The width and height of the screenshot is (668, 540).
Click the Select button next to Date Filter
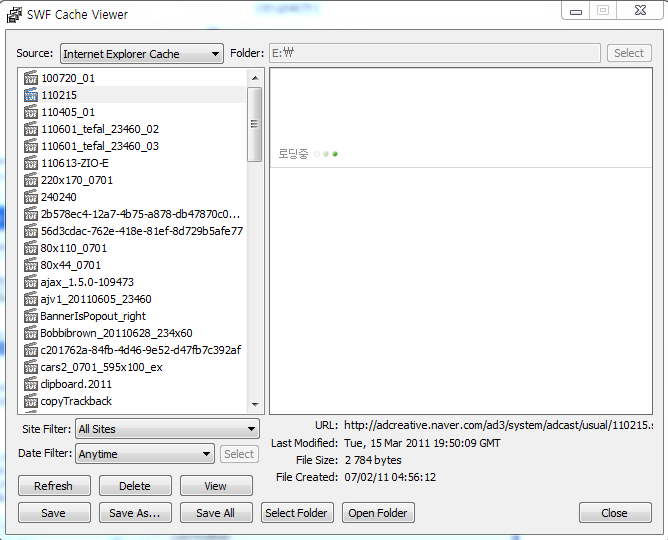tap(239, 454)
